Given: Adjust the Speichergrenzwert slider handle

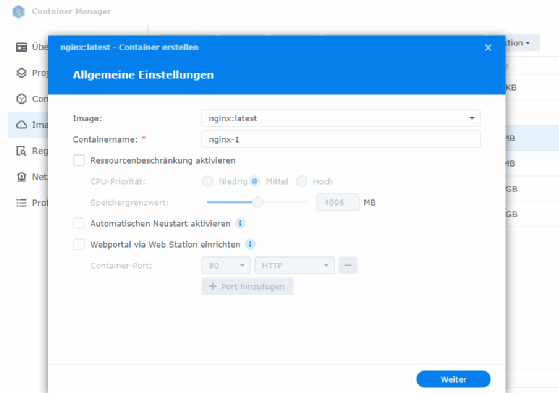Looking at the screenshot, I should tap(257, 202).
